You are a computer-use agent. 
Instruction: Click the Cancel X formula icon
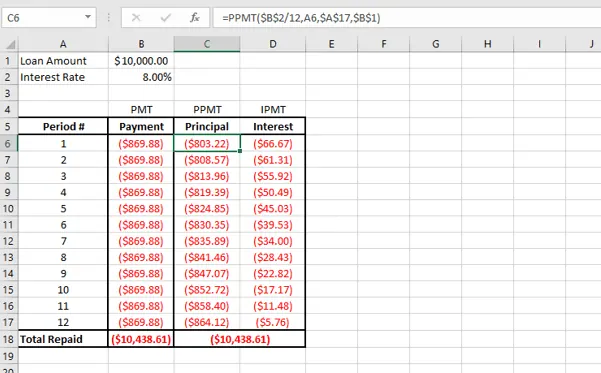136,18
